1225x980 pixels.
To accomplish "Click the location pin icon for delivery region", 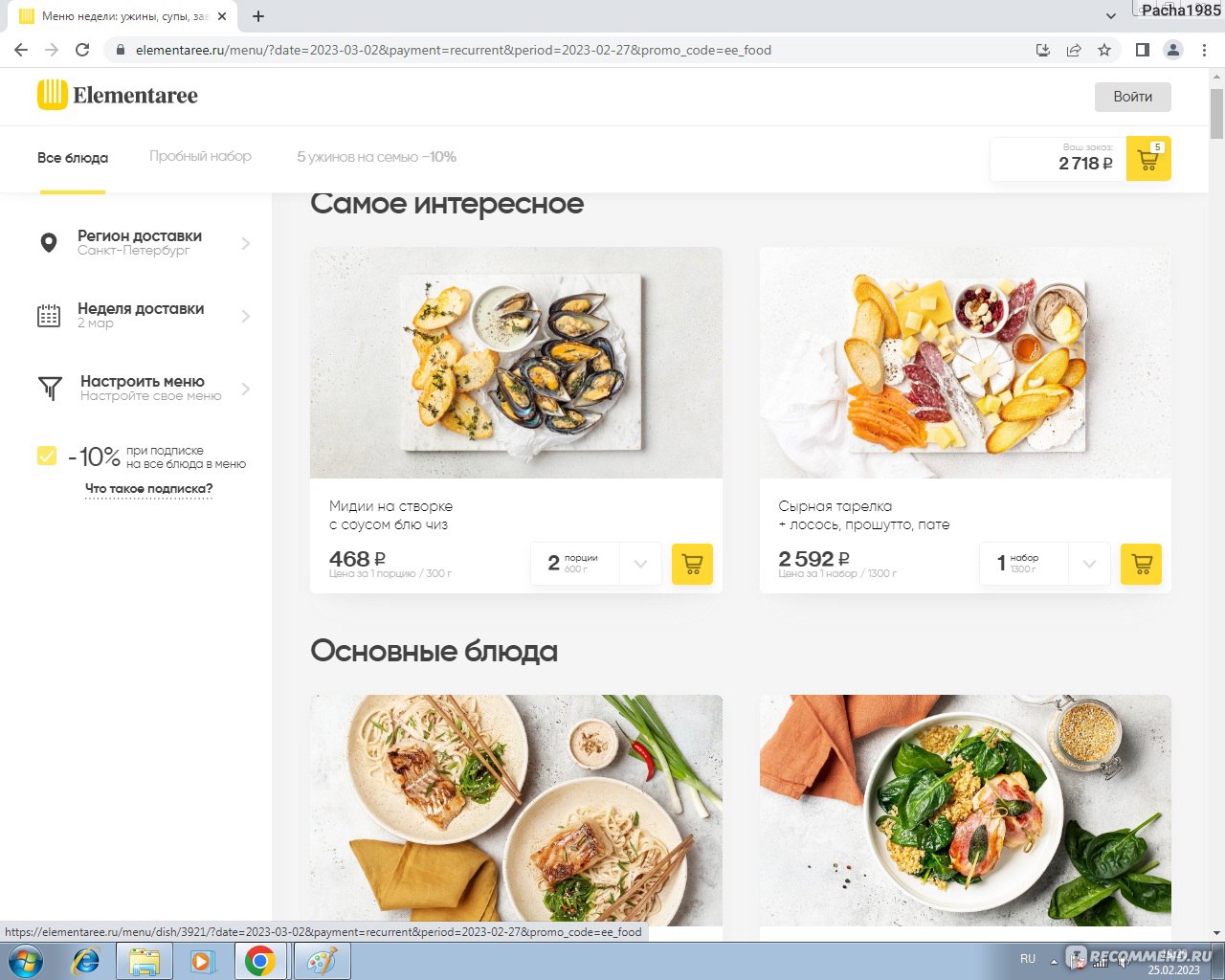I will pyautogui.click(x=49, y=243).
